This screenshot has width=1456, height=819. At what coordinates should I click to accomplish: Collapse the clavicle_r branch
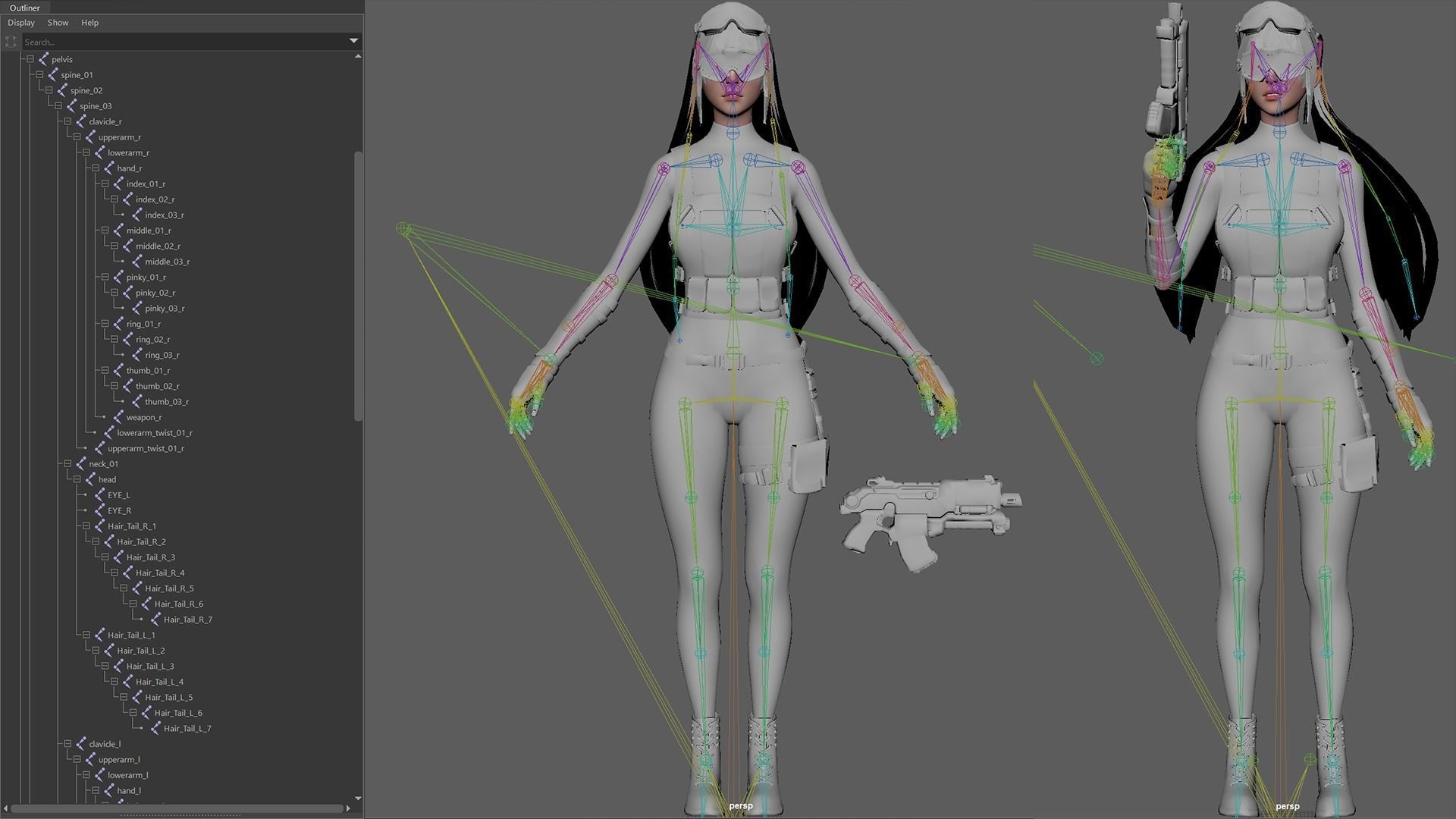[67, 121]
